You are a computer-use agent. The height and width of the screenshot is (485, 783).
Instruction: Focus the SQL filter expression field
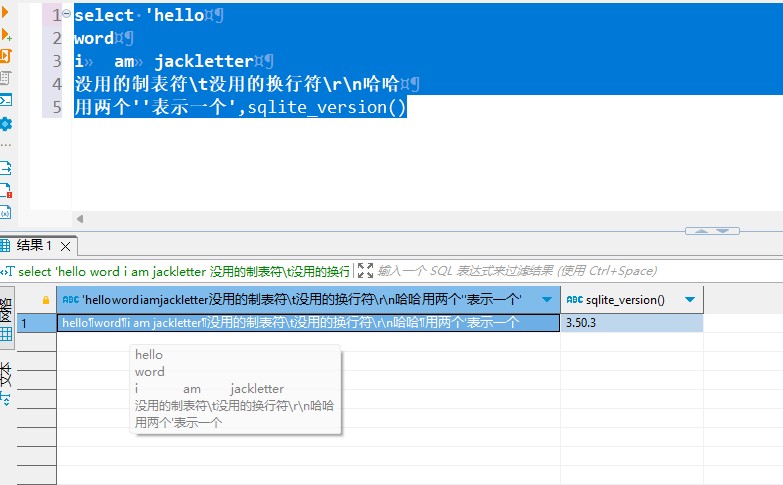(x=517, y=271)
